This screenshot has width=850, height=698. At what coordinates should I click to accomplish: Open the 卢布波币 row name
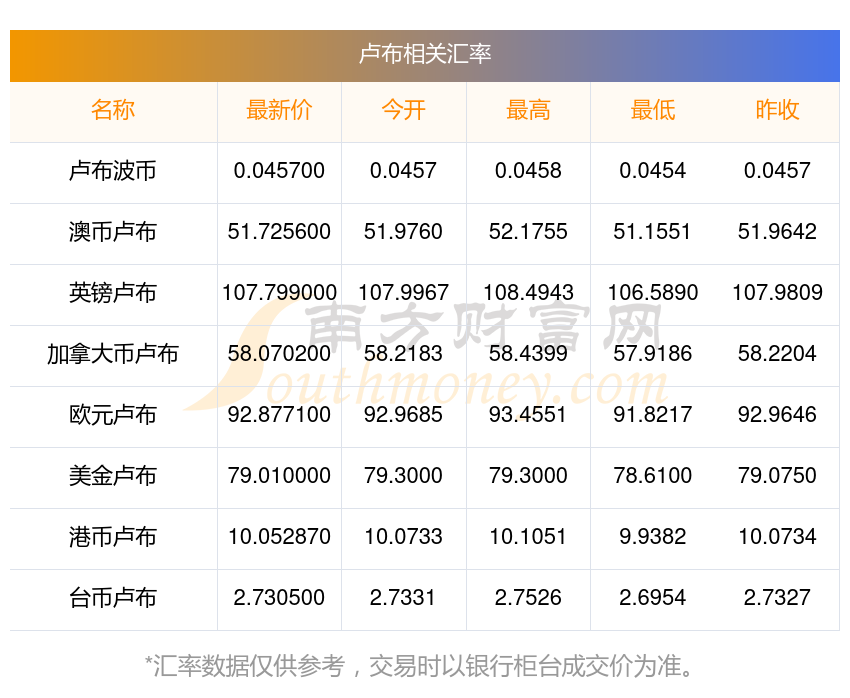pos(113,171)
